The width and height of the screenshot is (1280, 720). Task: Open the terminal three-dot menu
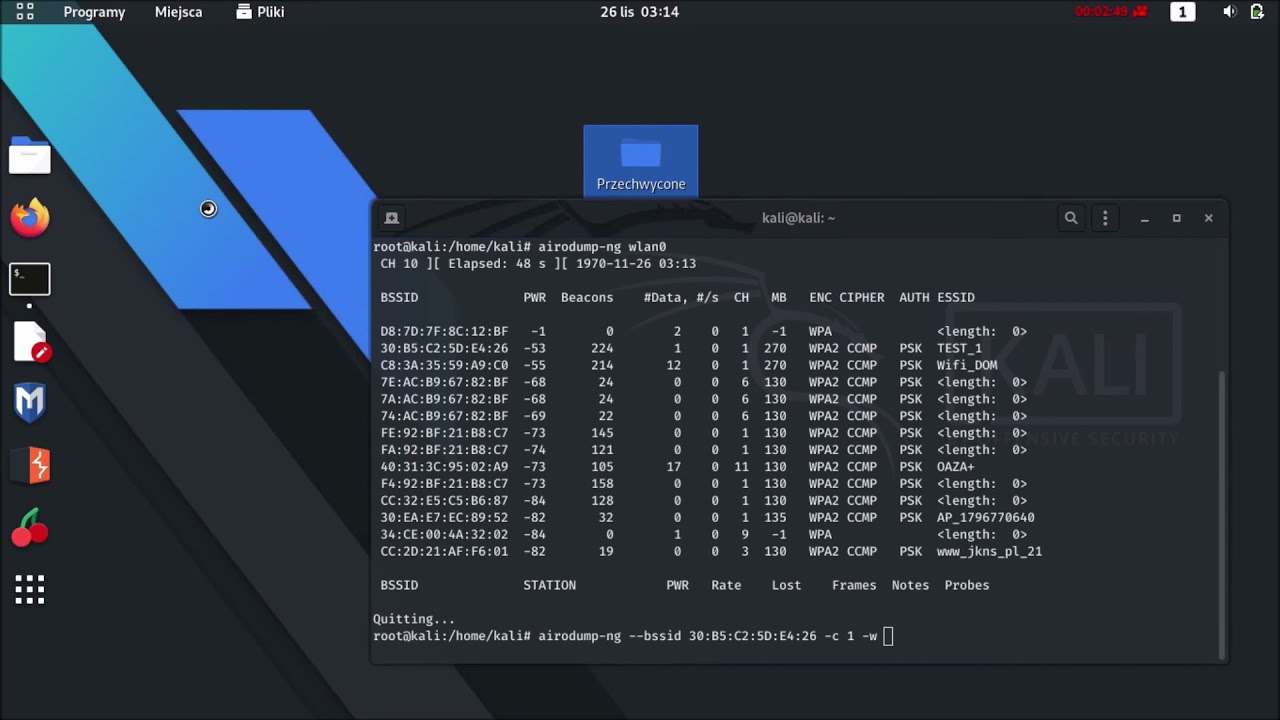[x=1105, y=218]
